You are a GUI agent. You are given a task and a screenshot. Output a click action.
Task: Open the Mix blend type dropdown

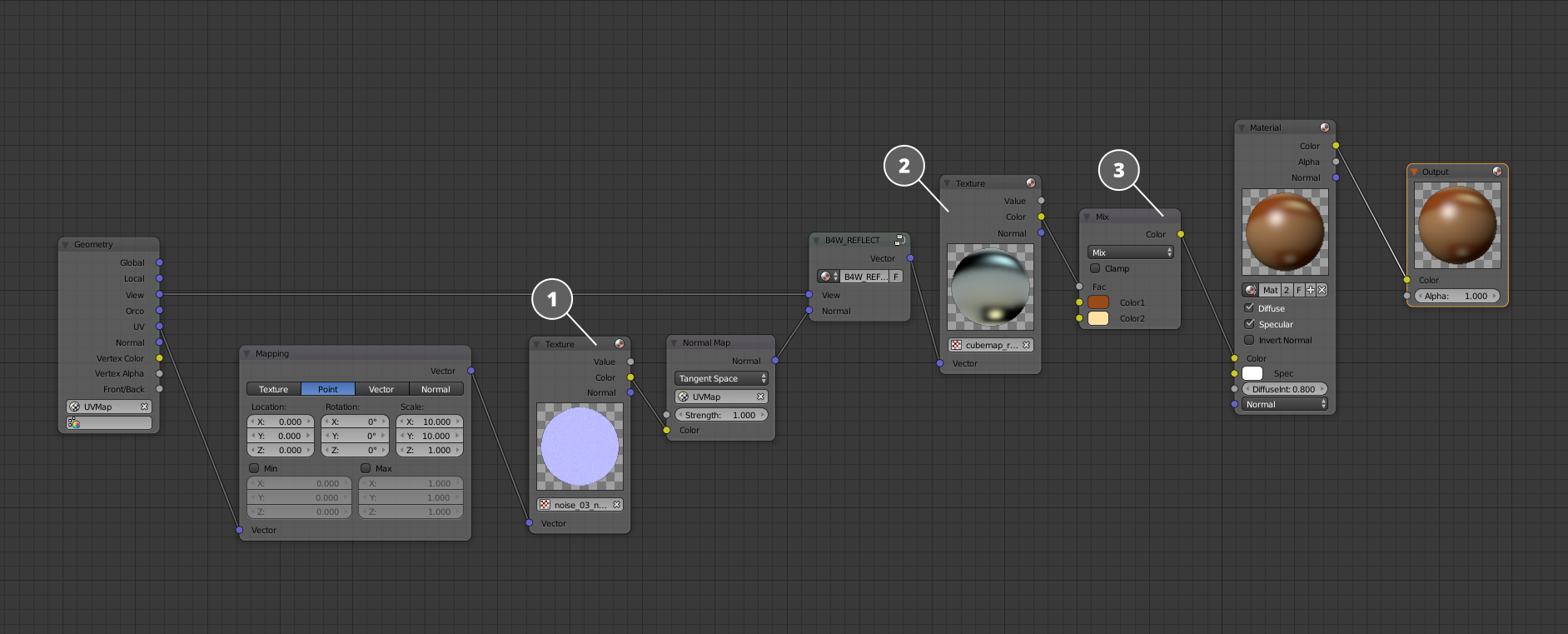coord(1130,252)
